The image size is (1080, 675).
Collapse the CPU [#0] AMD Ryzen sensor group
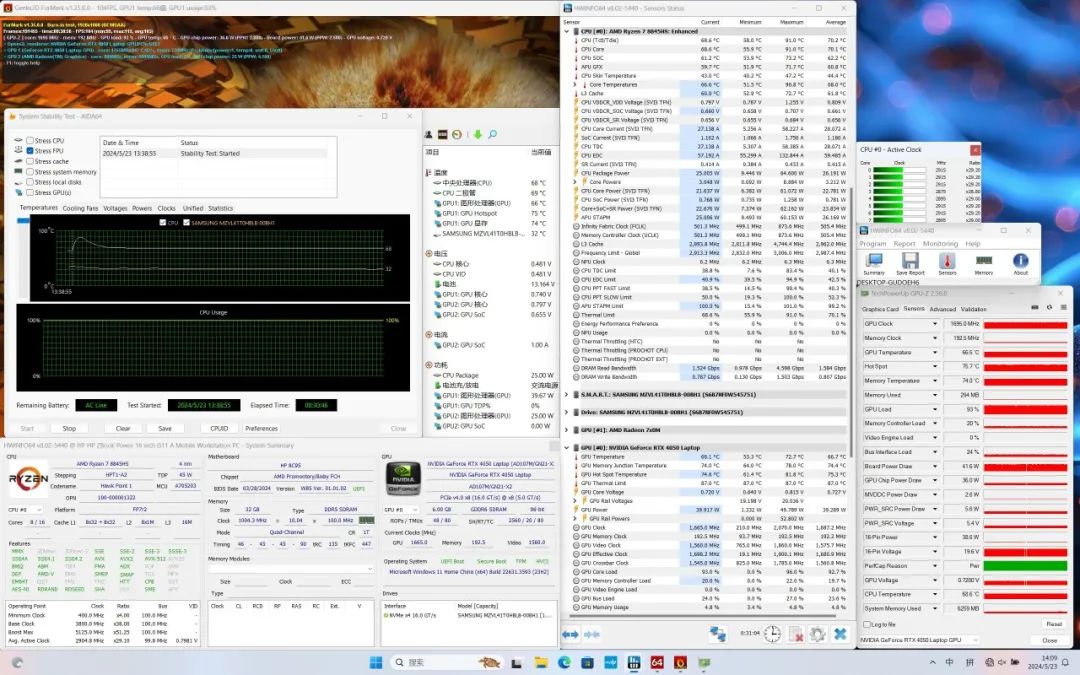coord(568,31)
